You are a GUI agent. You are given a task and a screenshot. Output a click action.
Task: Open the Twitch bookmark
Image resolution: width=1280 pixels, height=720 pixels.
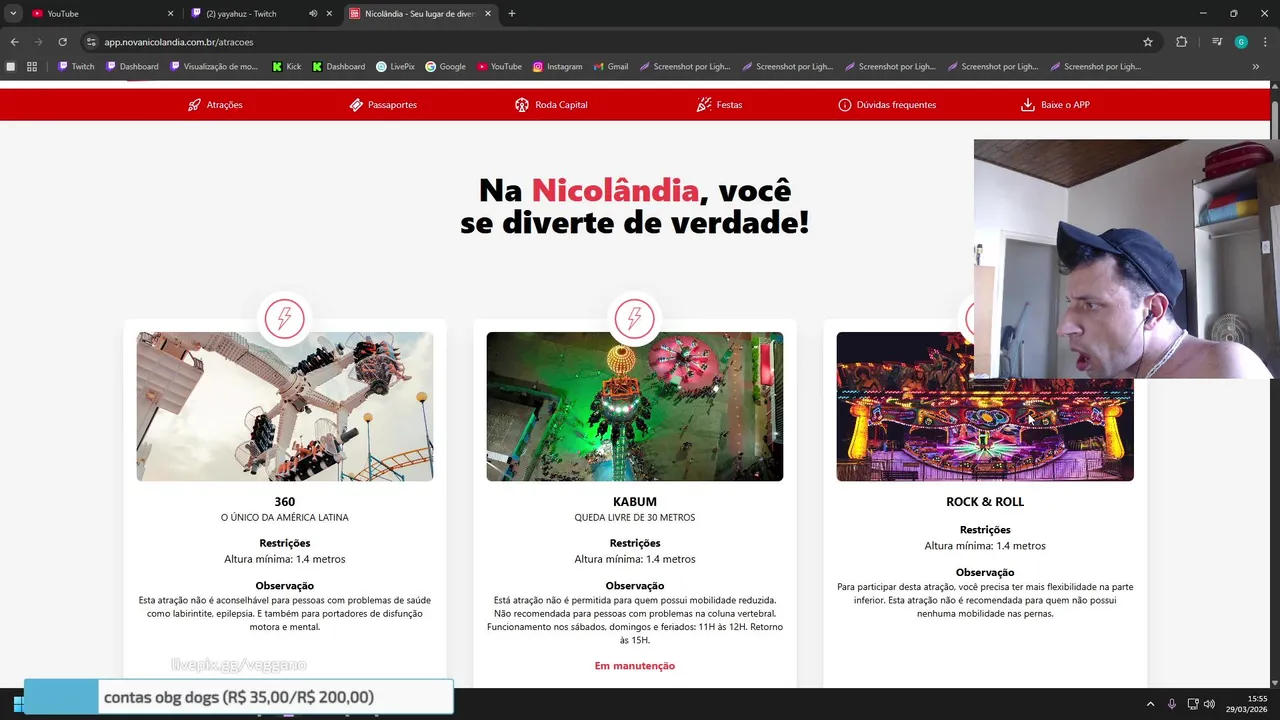(76, 67)
